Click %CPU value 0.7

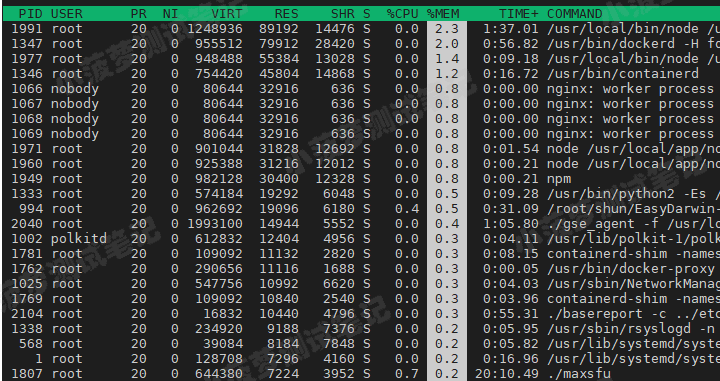click(407, 374)
